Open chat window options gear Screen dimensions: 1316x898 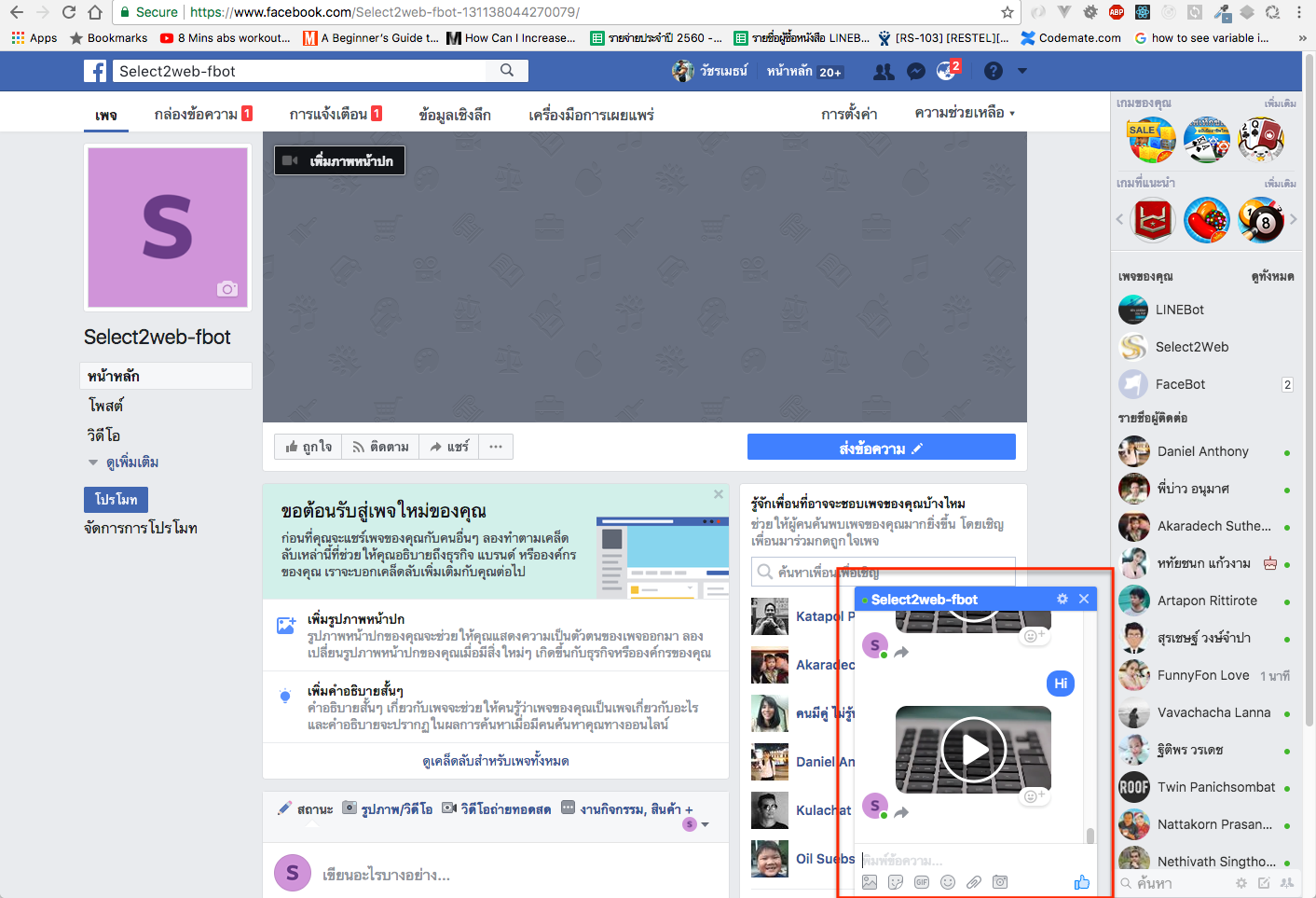[1062, 599]
